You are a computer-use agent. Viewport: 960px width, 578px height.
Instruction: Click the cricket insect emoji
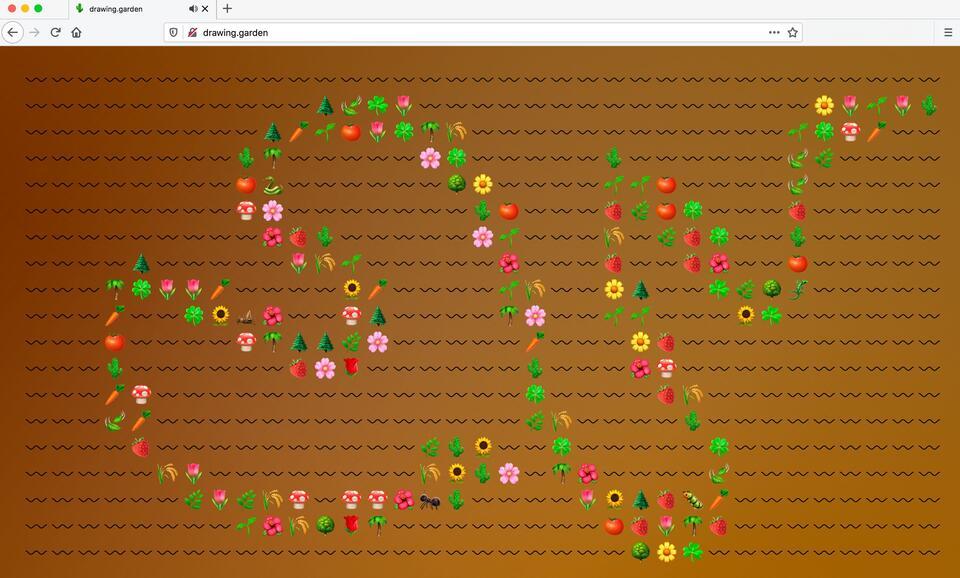pyautogui.click(x=246, y=317)
